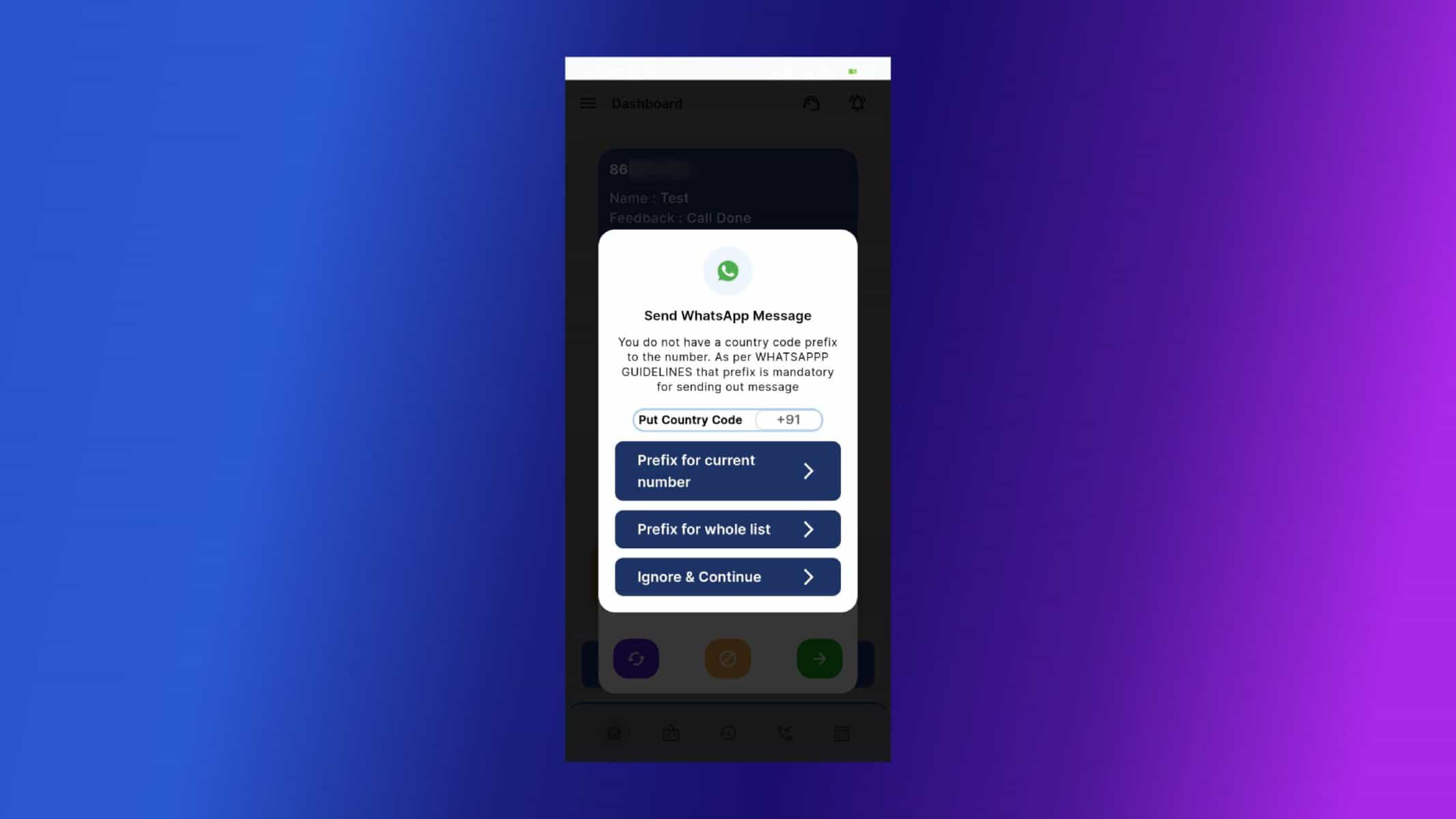Select Prefix for current number option
This screenshot has height=819, width=1456.
click(x=728, y=471)
